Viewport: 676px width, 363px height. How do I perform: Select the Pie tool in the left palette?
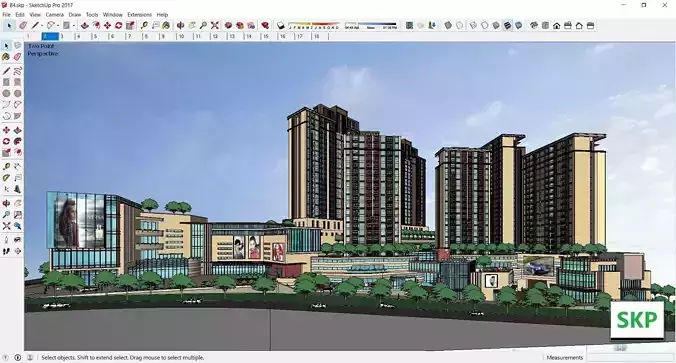coord(18,116)
